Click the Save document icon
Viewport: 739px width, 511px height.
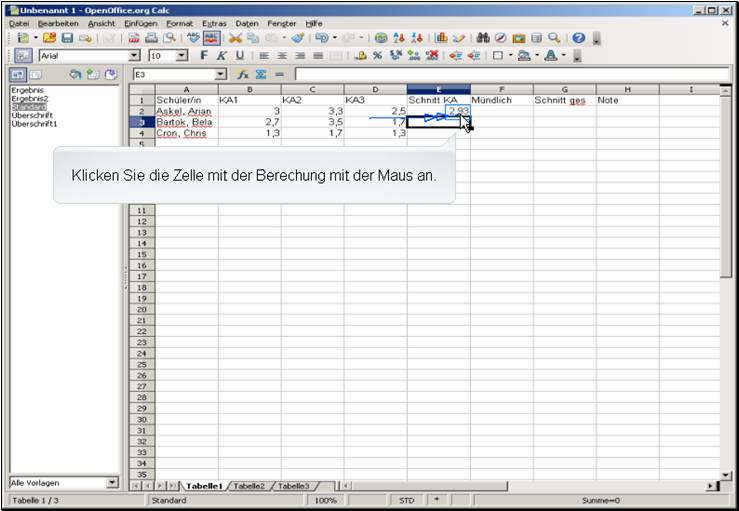(x=67, y=37)
